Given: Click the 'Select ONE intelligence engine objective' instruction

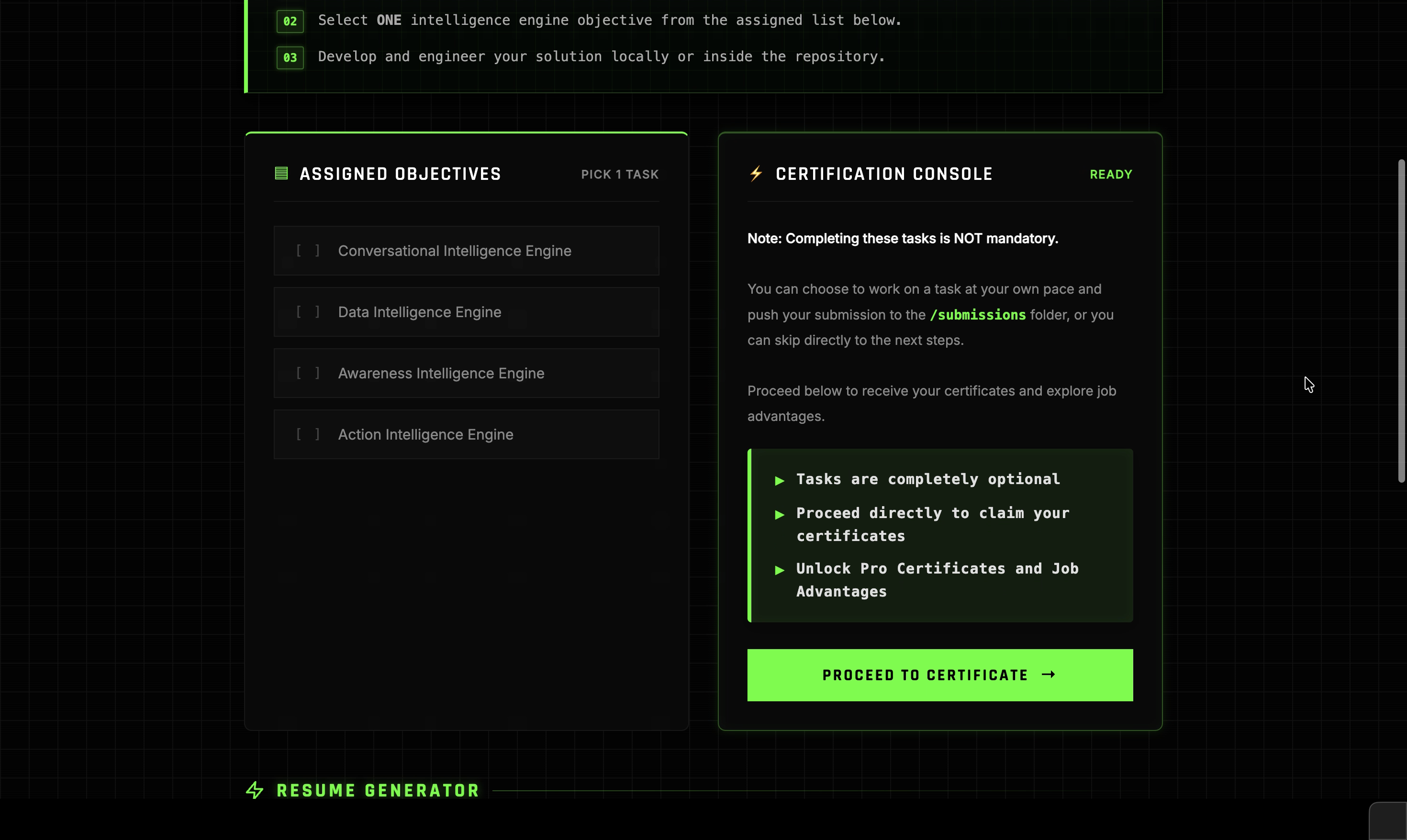Looking at the screenshot, I should pos(610,21).
